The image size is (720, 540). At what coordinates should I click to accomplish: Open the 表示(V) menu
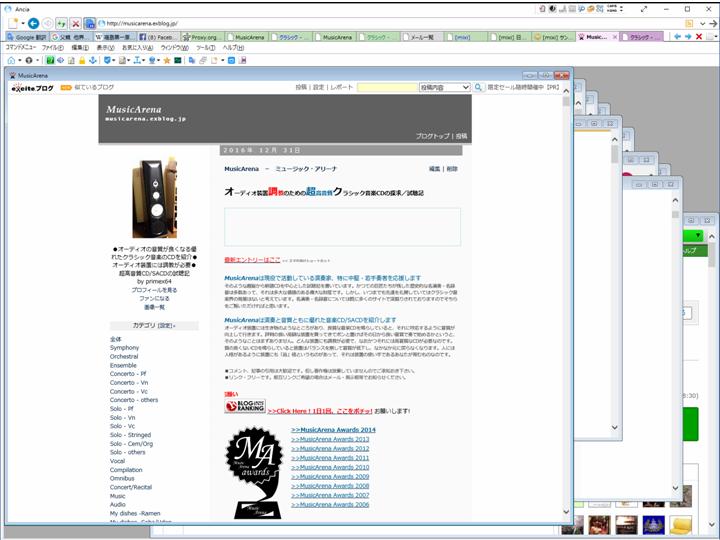[105, 48]
